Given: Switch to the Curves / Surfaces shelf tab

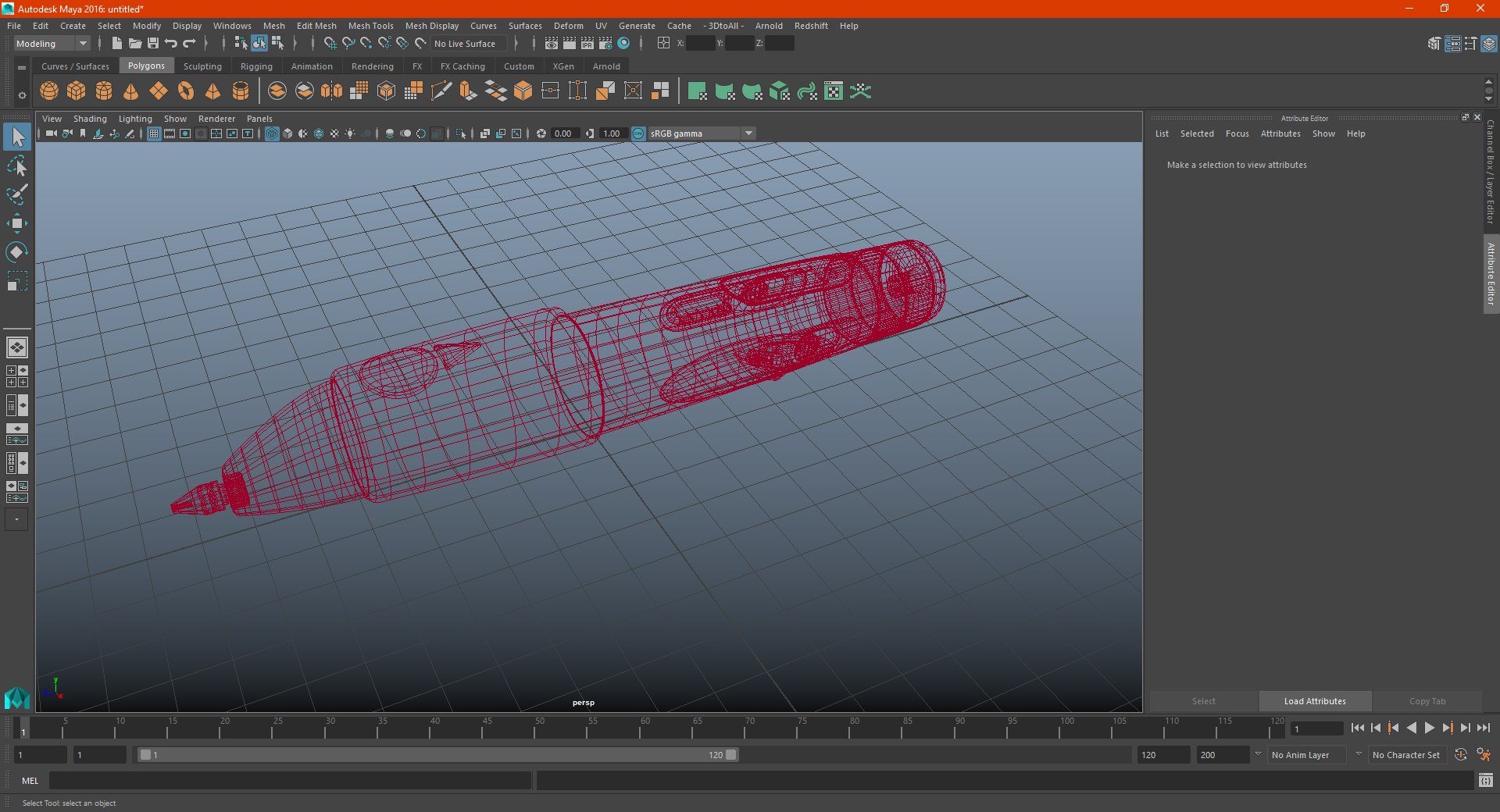Looking at the screenshot, I should point(75,66).
